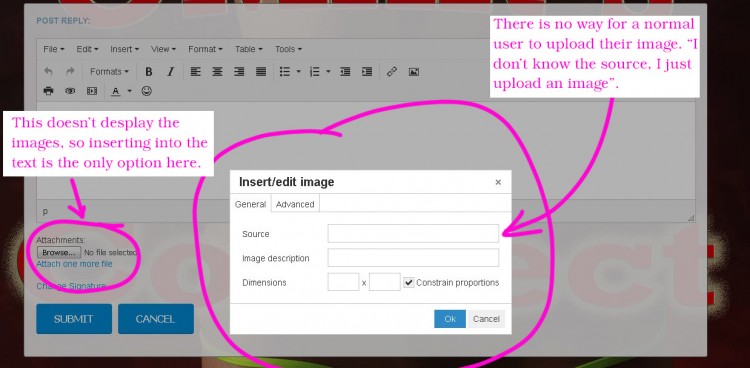Image resolution: width=750 pixels, height=368 pixels.
Task: Insert a bullet list
Action: (285, 72)
